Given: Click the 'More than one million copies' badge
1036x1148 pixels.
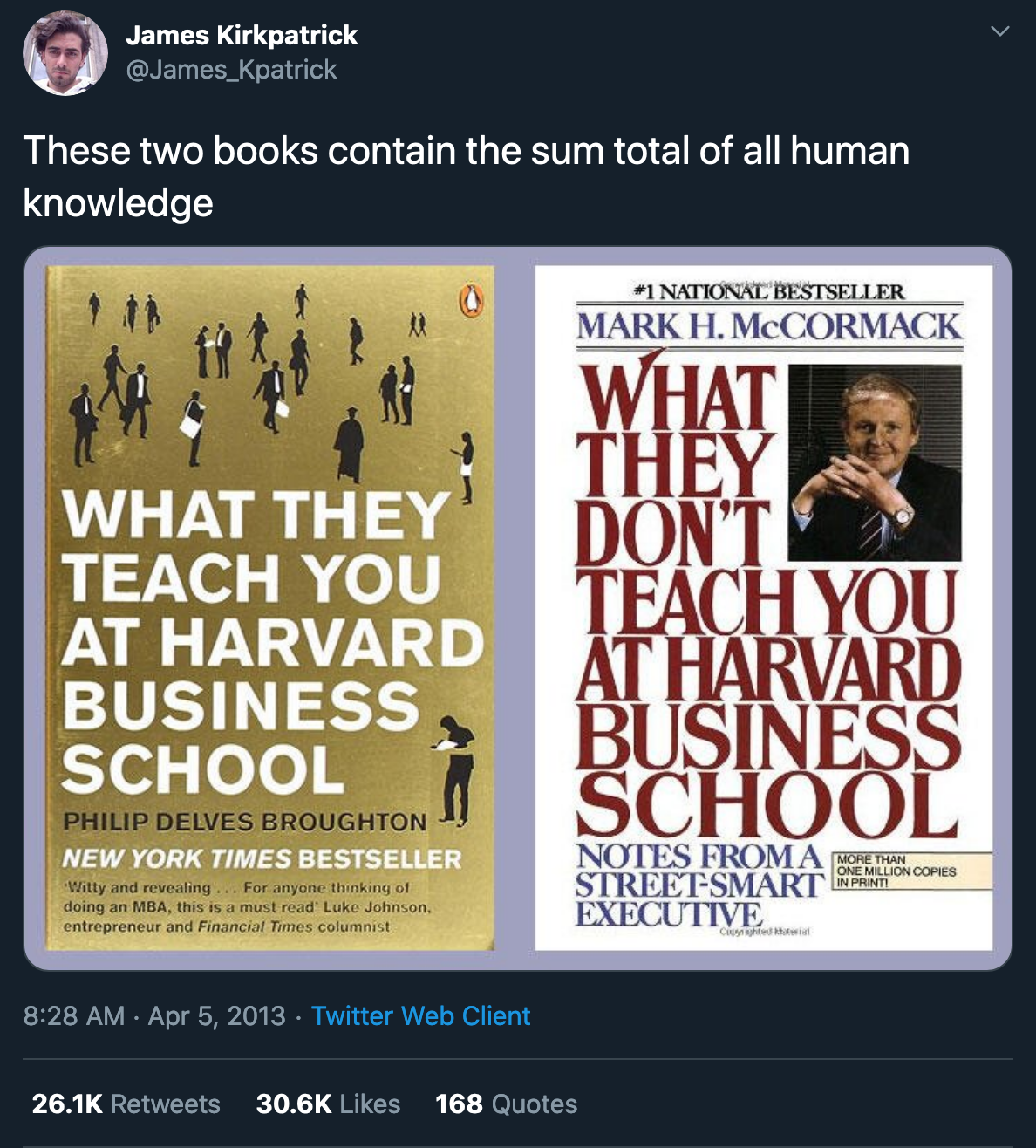Looking at the screenshot, I should click(x=912, y=871).
